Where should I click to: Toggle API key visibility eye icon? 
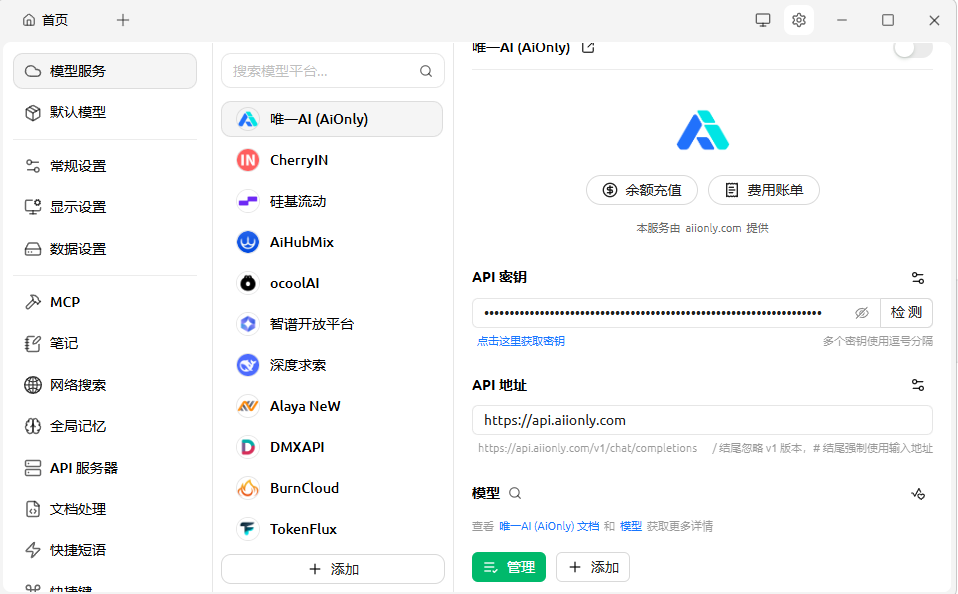tap(861, 313)
